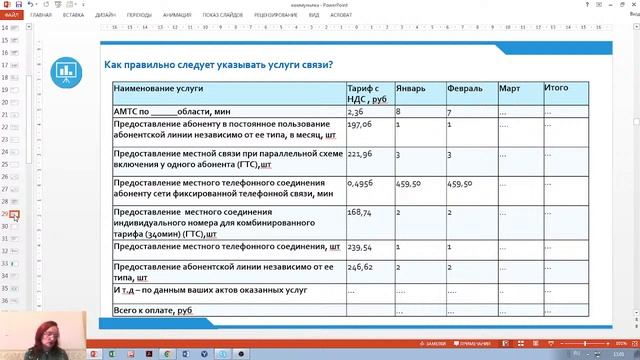Click the PowerPoint logo in the title bar

[x=7, y=4]
